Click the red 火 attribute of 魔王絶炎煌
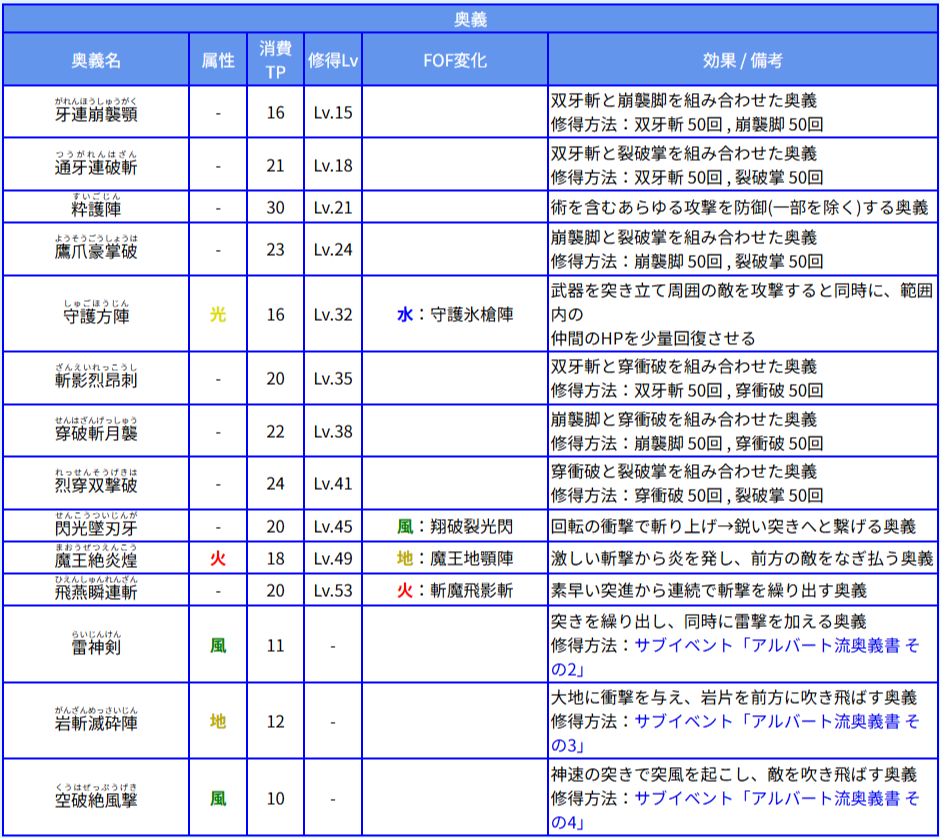This screenshot has height=838, width=940. pos(218,558)
